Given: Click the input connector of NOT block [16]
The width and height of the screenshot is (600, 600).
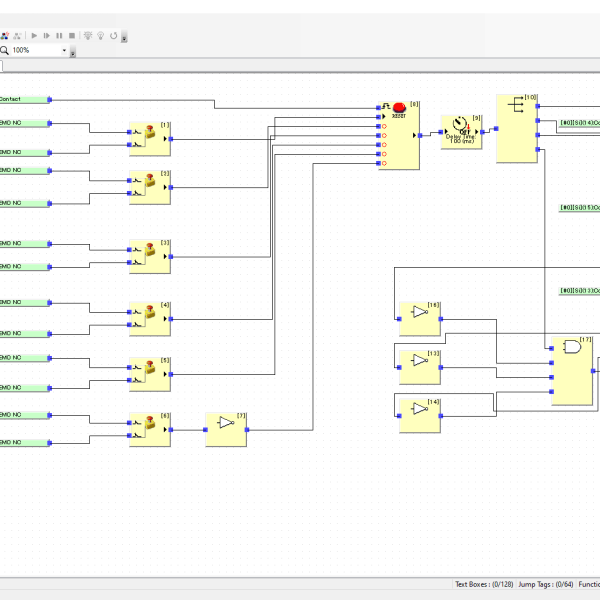Looking at the screenshot, I should (x=399, y=319).
